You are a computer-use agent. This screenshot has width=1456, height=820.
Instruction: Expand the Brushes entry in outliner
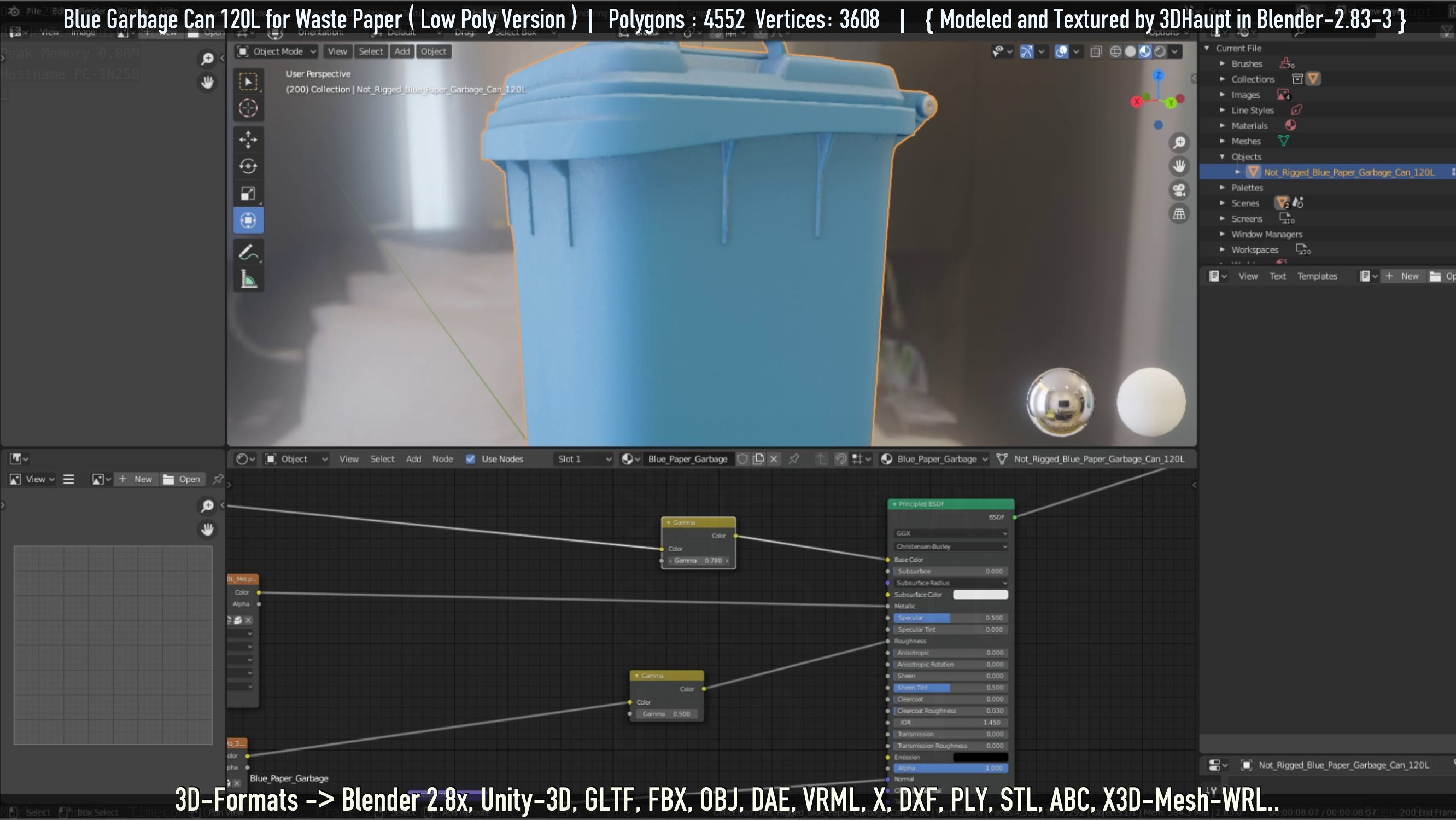coord(1223,64)
